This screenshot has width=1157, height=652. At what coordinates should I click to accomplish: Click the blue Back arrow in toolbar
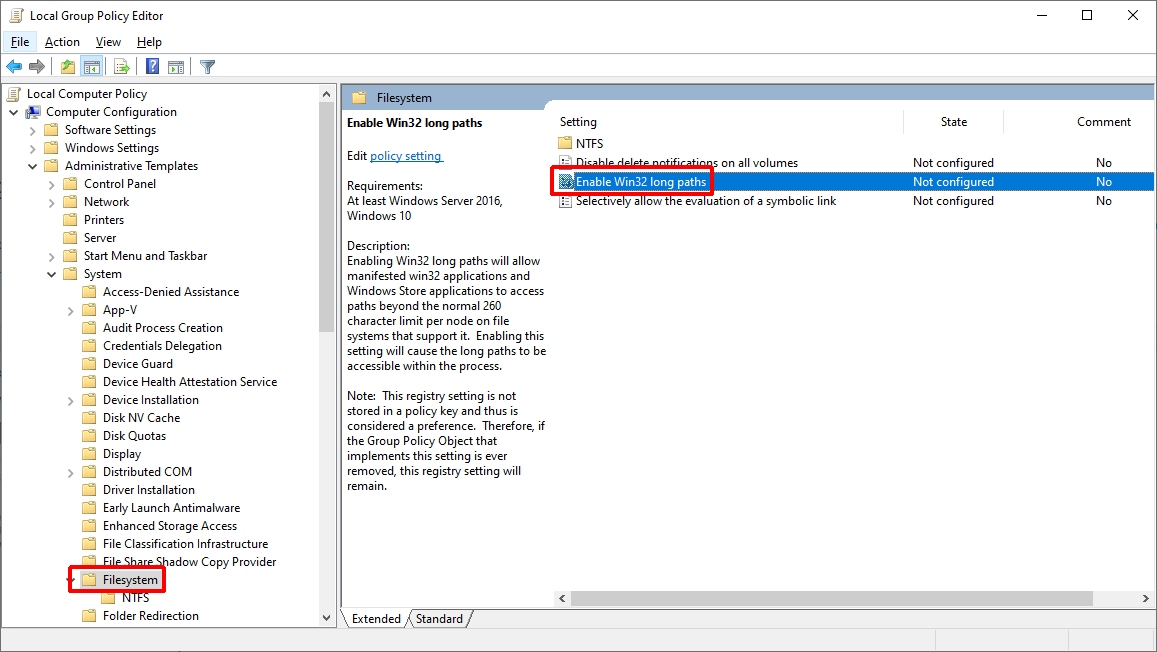click(14, 67)
